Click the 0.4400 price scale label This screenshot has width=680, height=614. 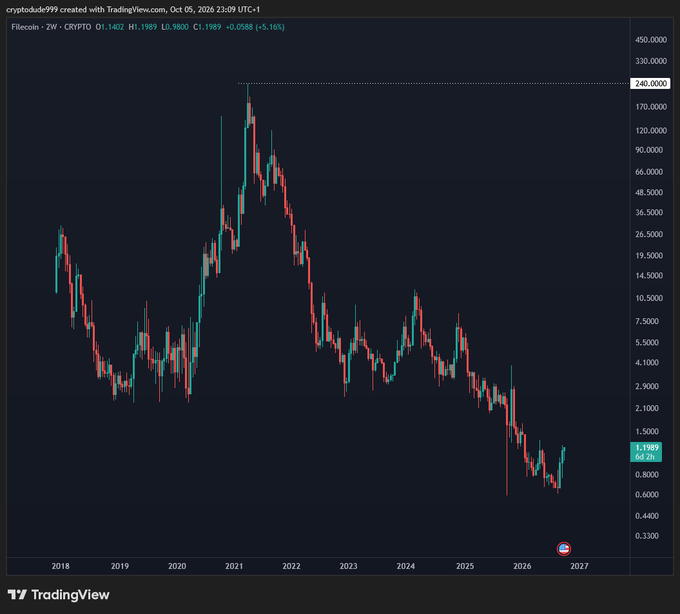(x=647, y=516)
